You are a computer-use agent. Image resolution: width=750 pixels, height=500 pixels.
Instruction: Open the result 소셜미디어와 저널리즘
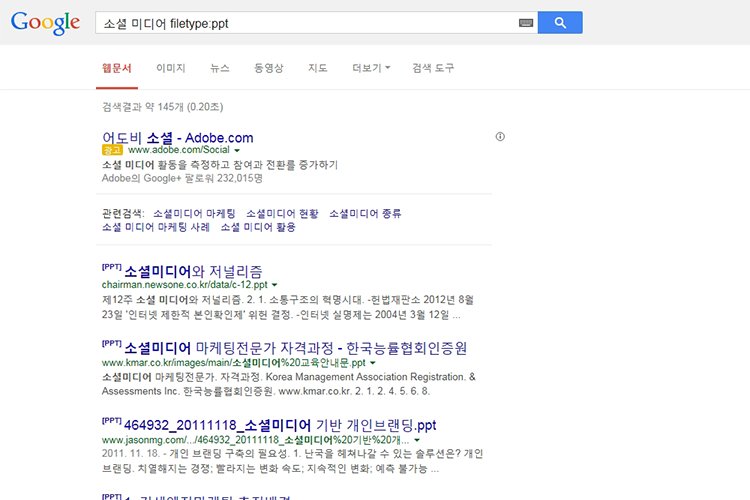coord(193,272)
